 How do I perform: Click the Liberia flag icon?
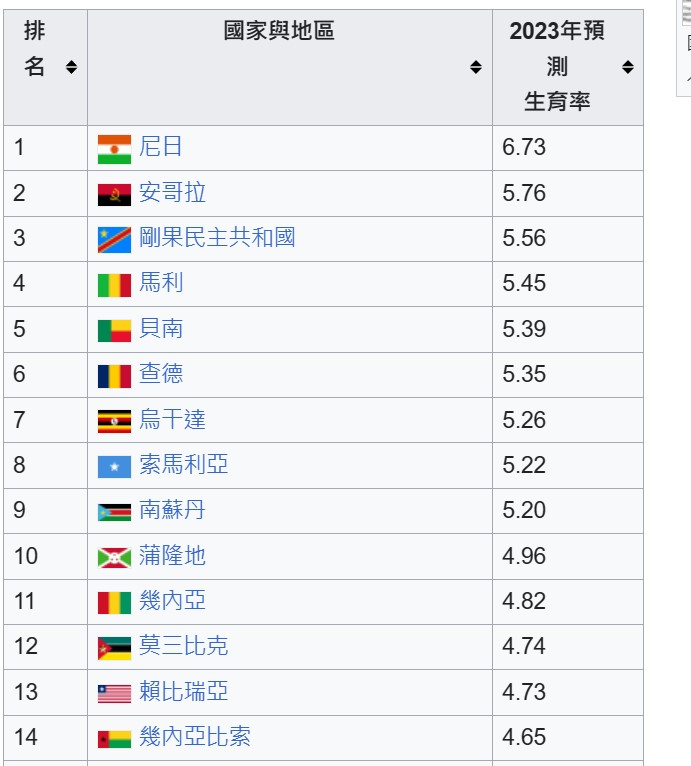(114, 694)
